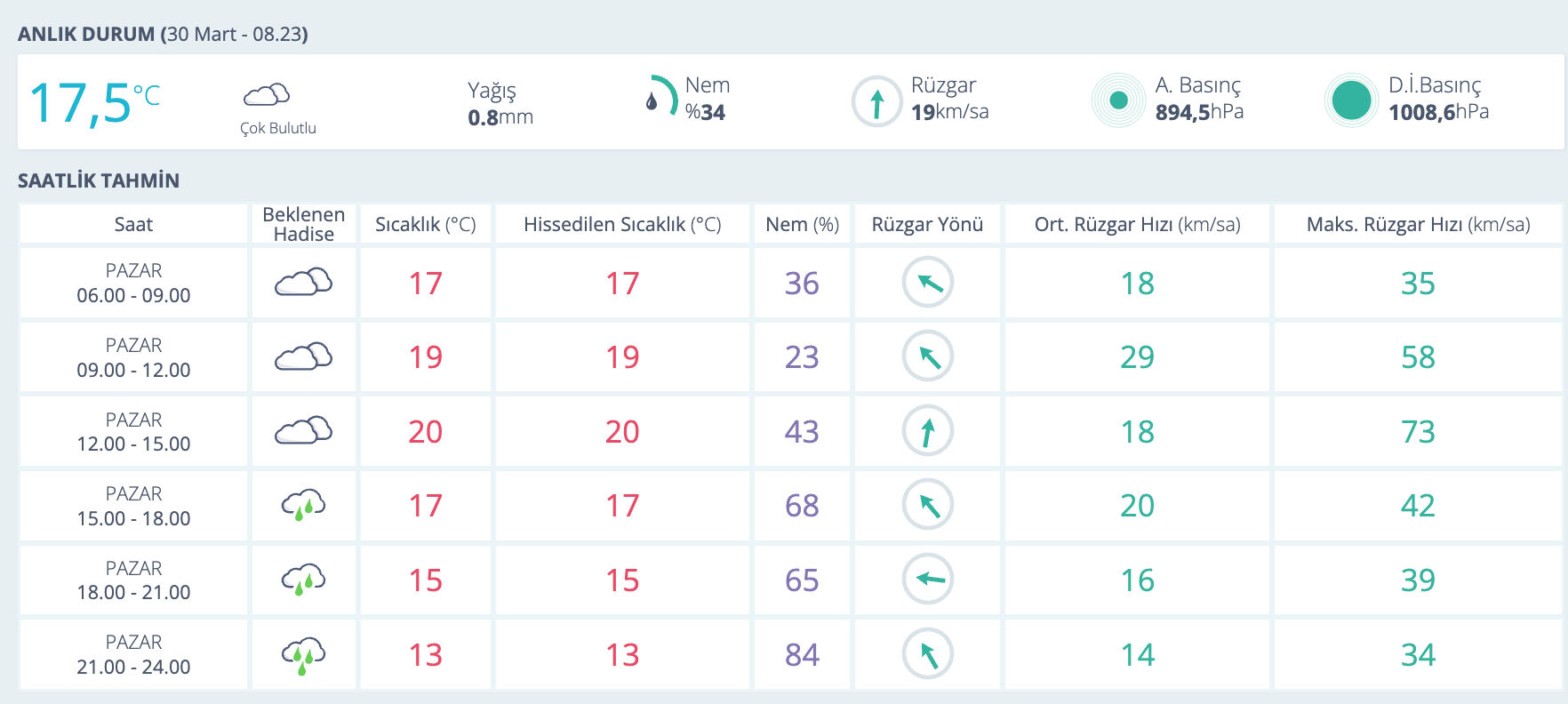Click the Rüzgar Yönü column header
This screenshot has width=1568, height=704.
tap(927, 225)
